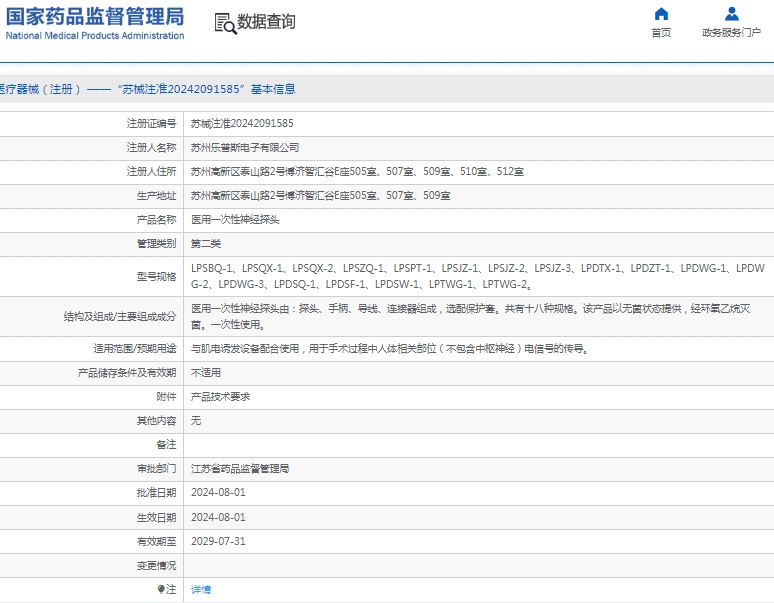Click the 产品名称 label
Screen dimensions: 774x603
156,220
